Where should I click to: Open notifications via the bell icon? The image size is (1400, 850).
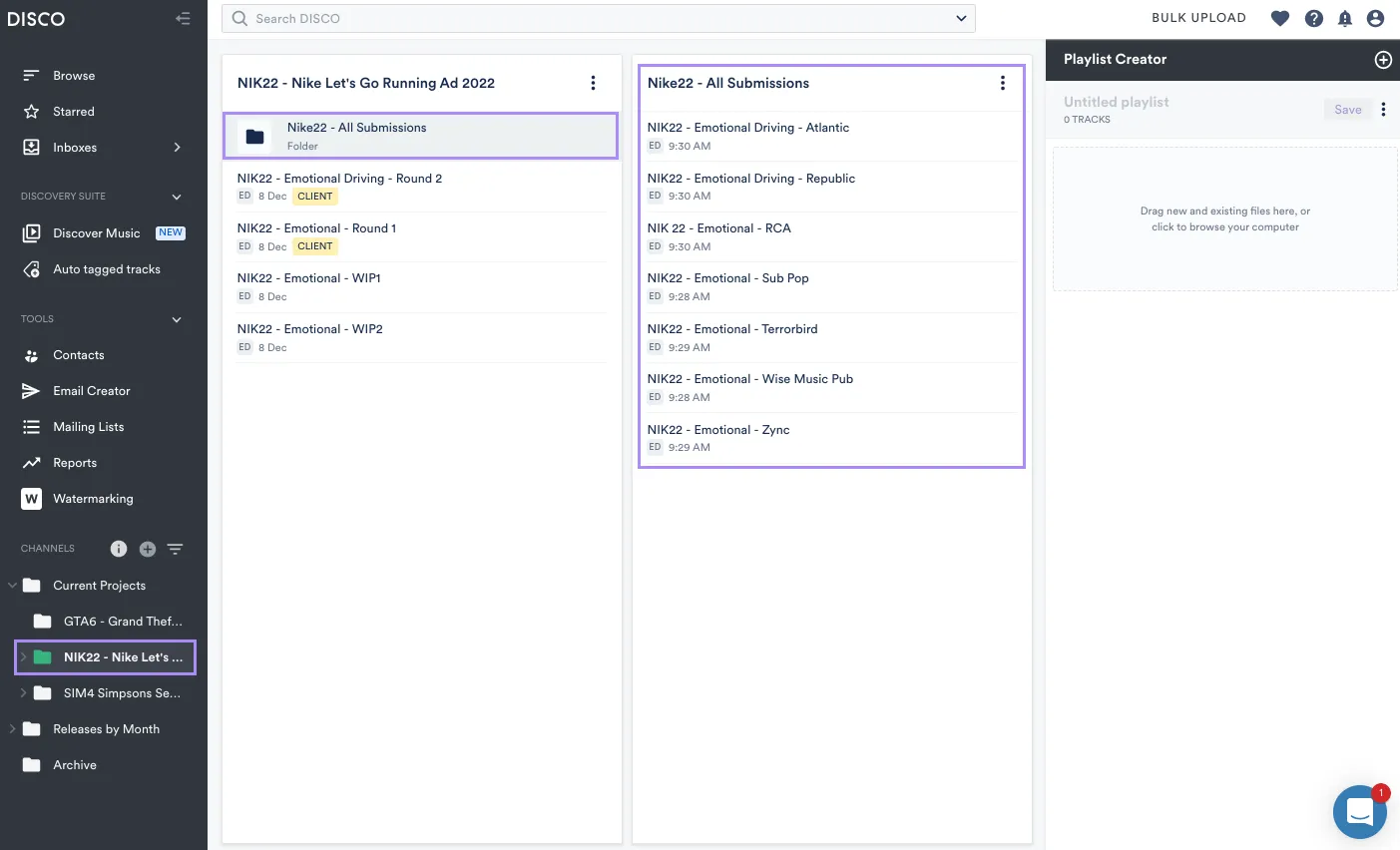[1344, 18]
